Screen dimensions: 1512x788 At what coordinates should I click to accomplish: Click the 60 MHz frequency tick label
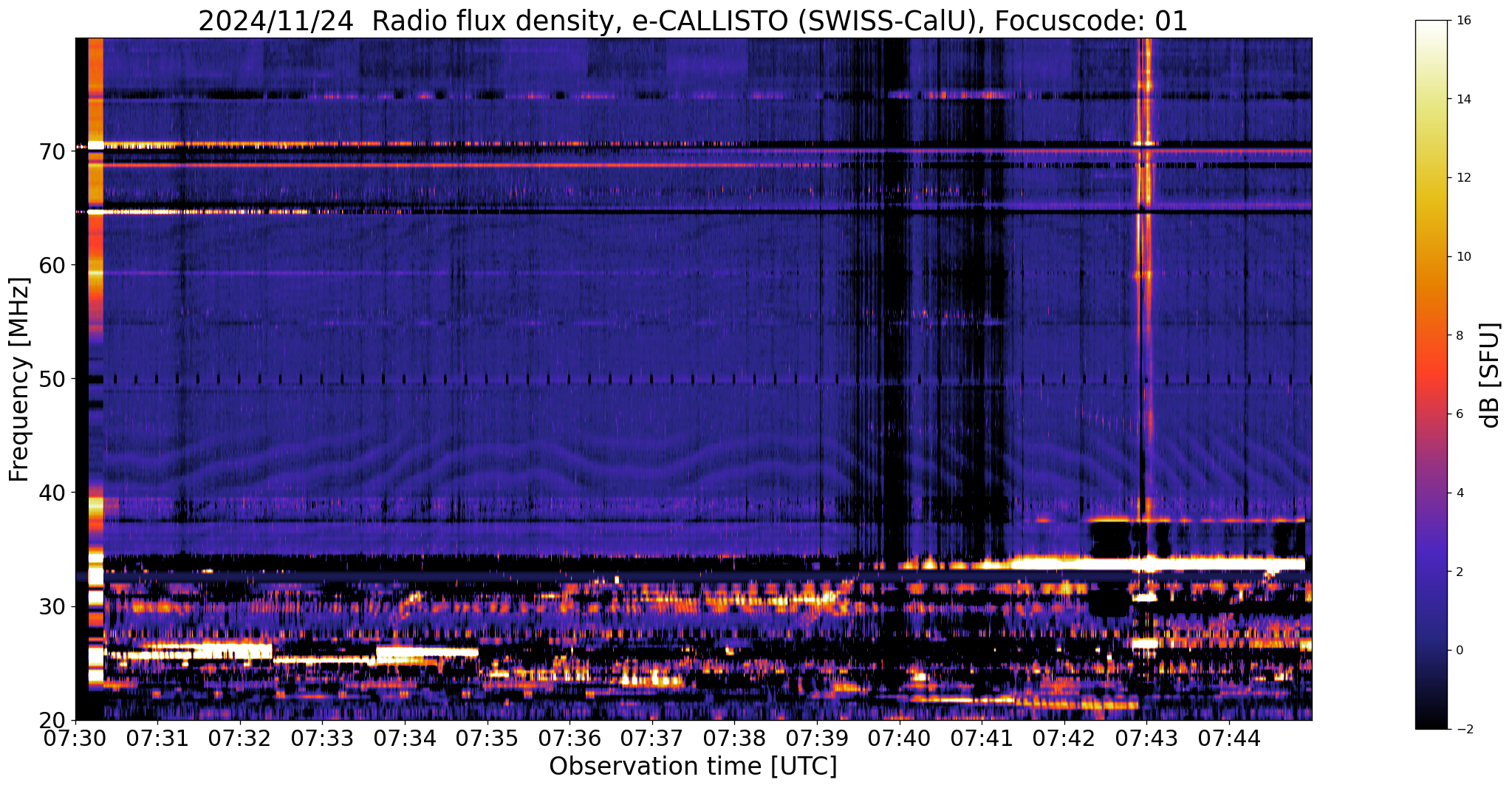click(x=53, y=265)
